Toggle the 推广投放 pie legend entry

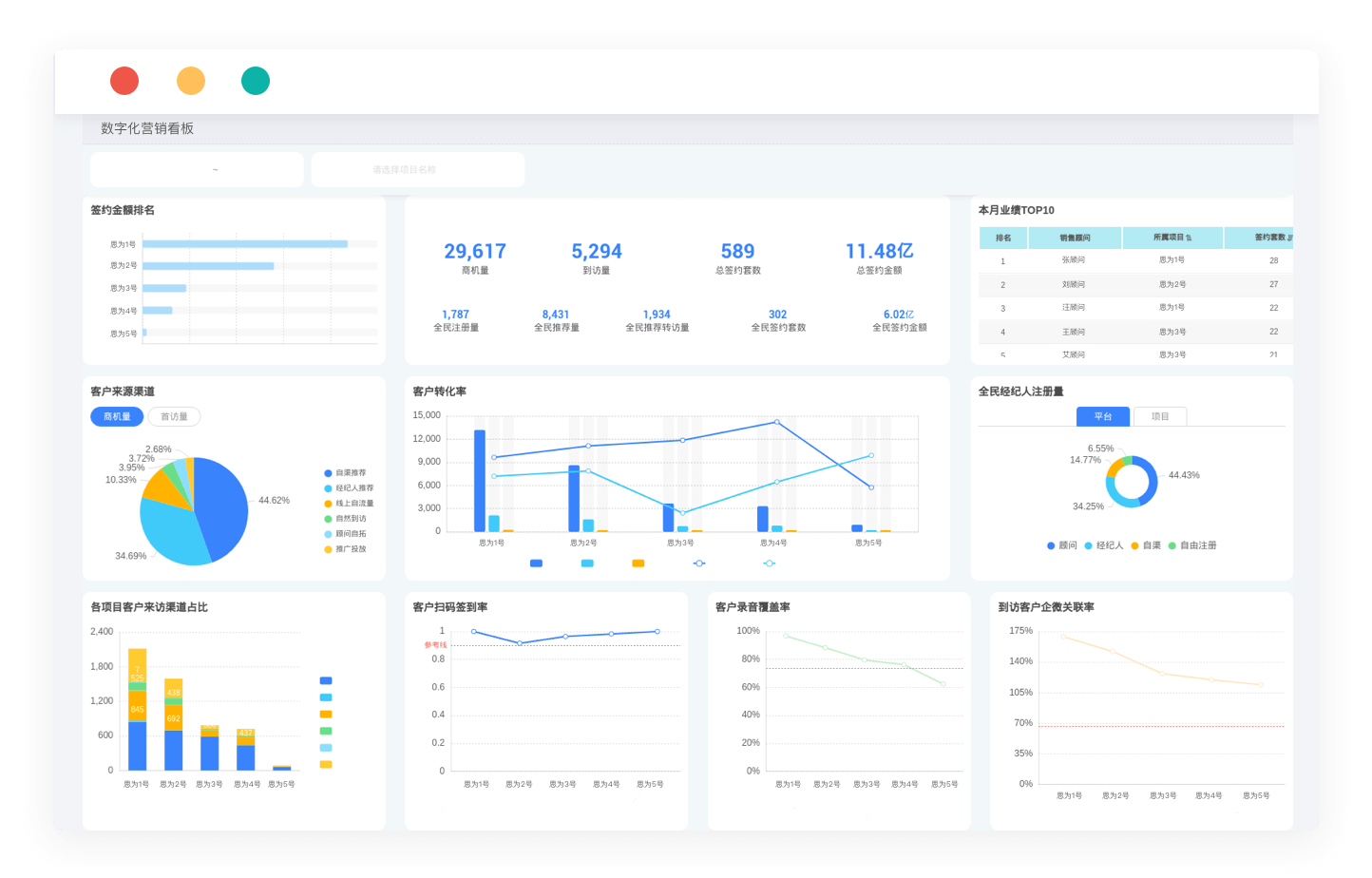tap(345, 548)
